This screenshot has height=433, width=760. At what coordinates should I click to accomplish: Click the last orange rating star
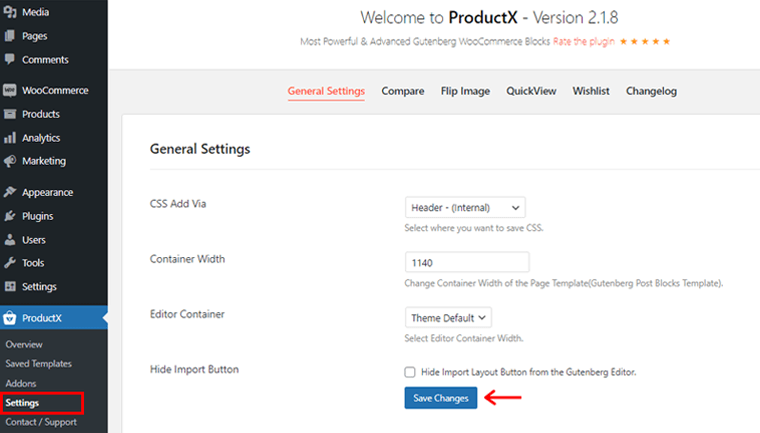pyautogui.click(x=666, y=42)
